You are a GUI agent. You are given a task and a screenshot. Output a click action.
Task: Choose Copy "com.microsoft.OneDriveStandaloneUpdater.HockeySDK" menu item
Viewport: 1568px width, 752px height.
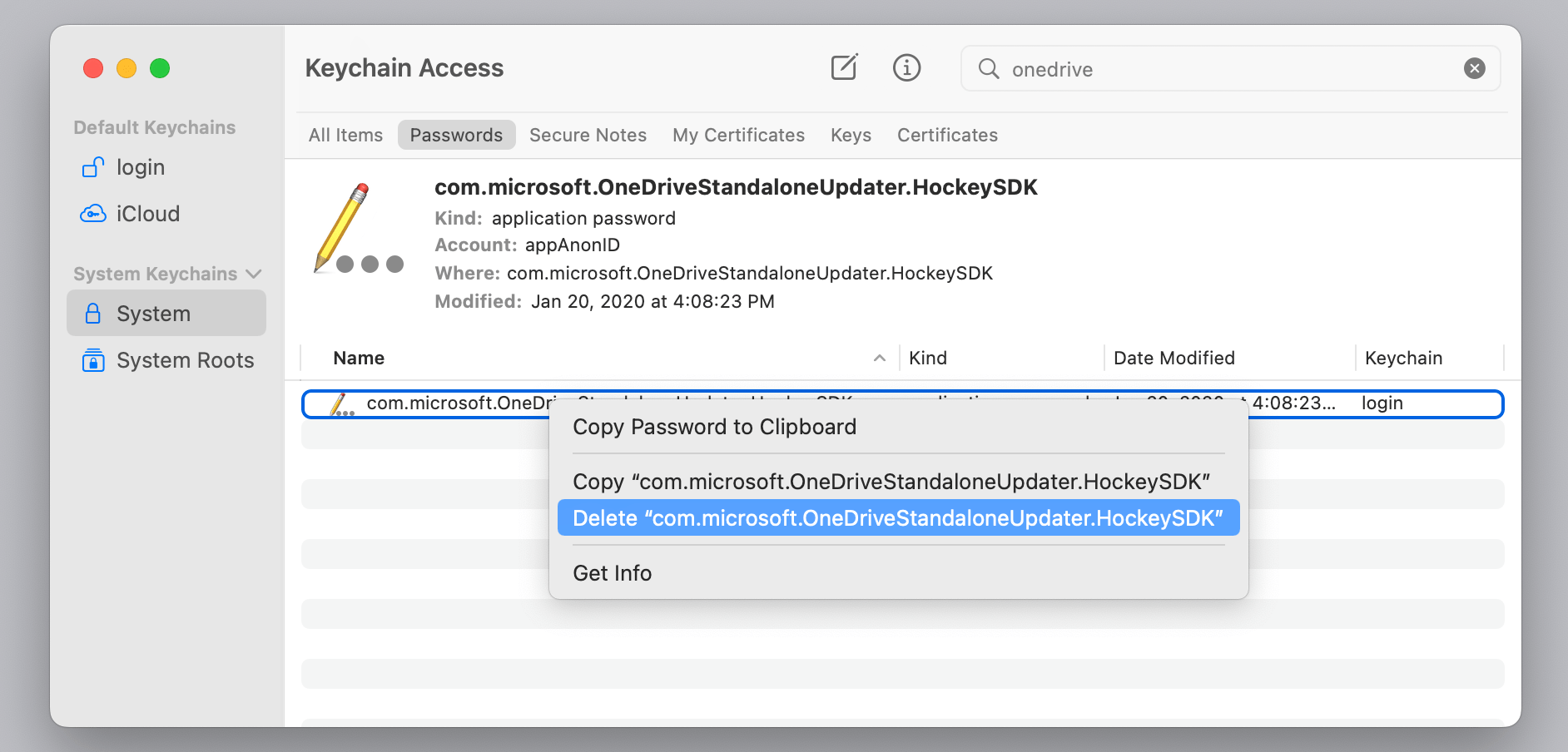899,482
